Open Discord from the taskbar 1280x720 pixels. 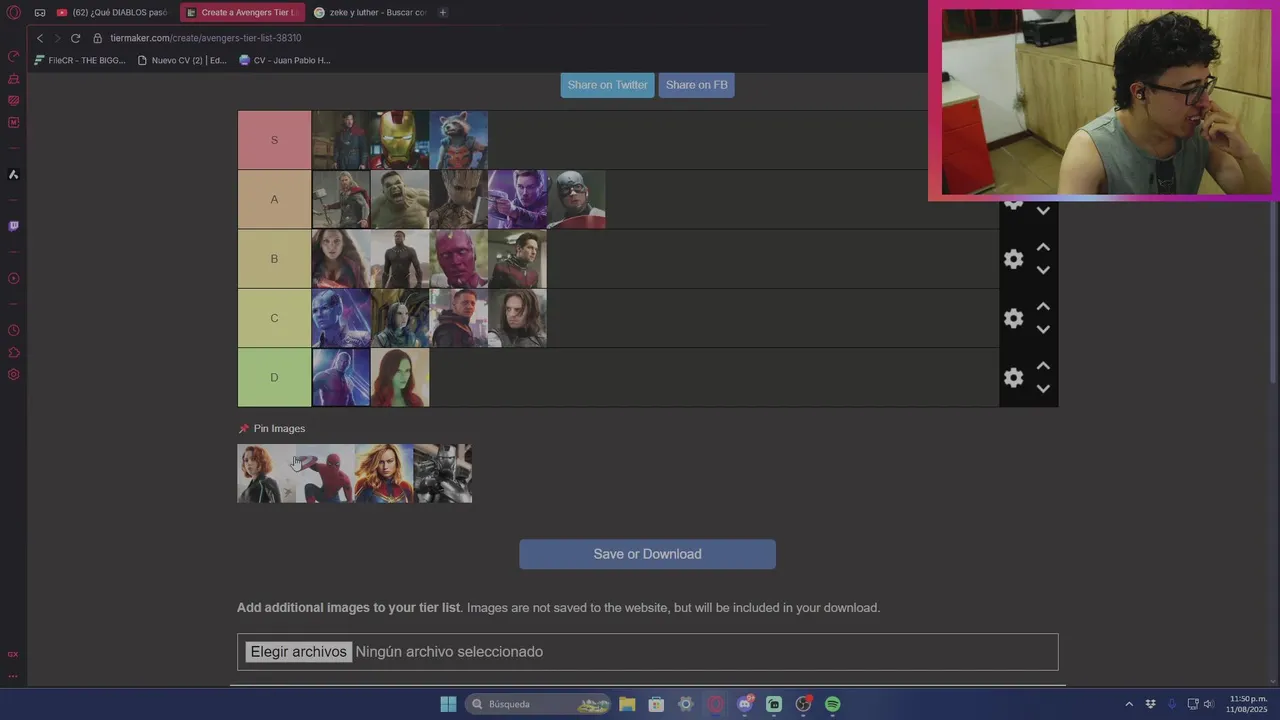(745, 704)
